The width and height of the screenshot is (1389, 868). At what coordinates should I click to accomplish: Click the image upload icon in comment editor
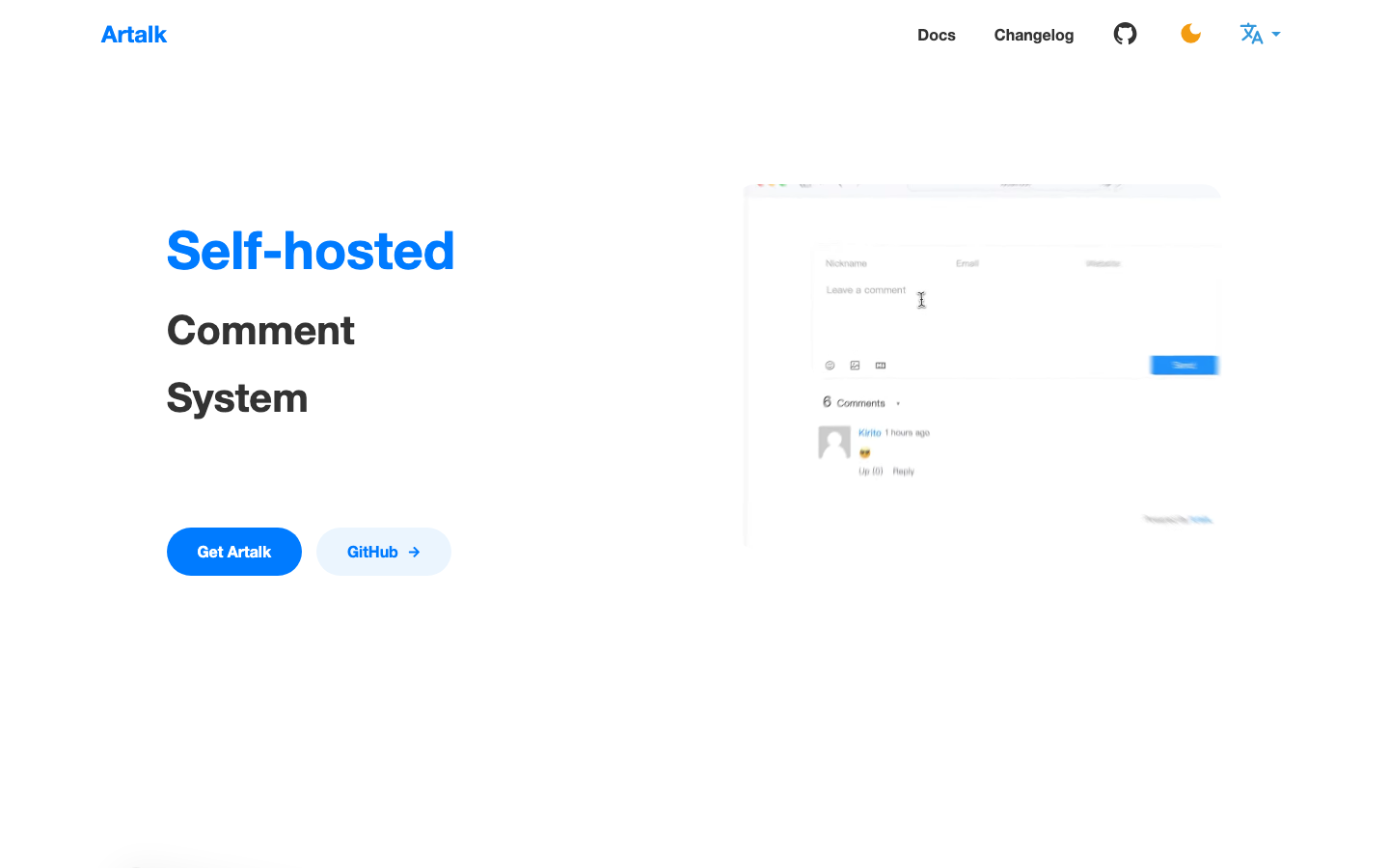[855, 366]
